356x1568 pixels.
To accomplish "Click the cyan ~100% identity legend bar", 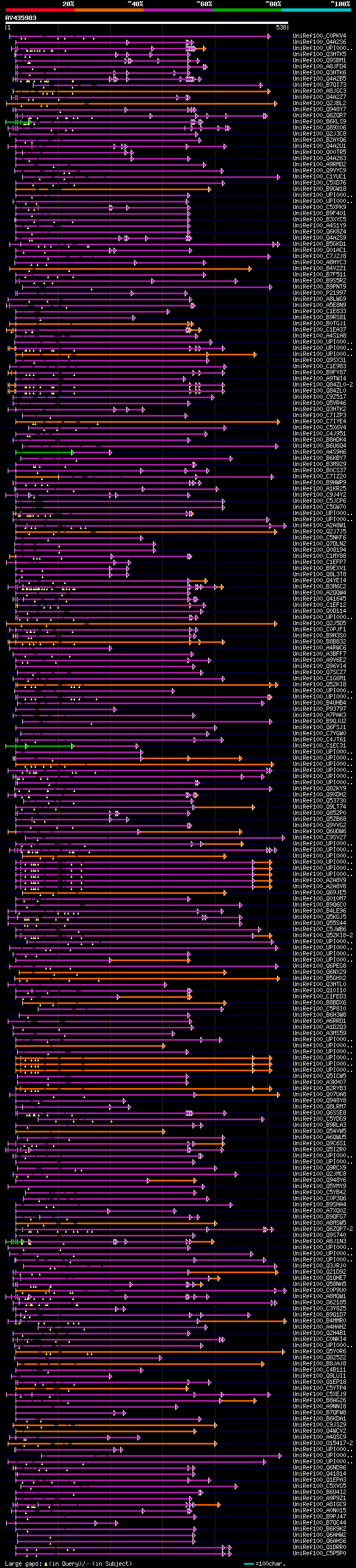I will tap(316, 11).
